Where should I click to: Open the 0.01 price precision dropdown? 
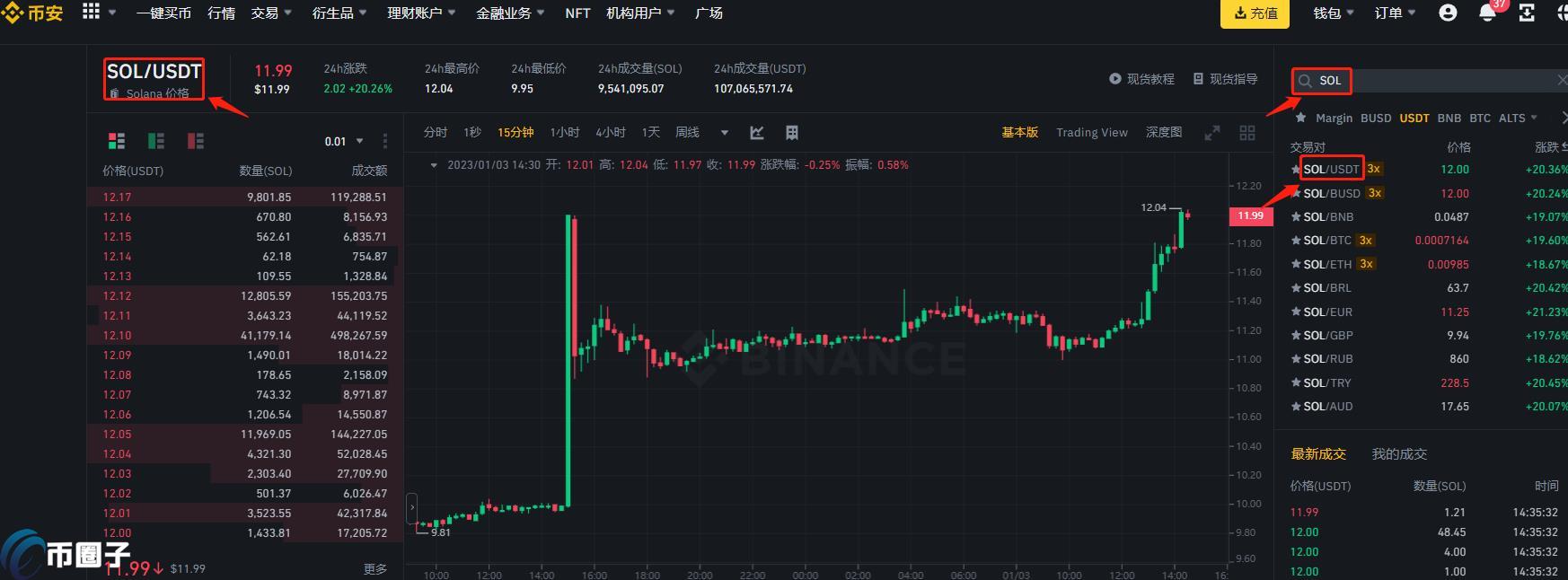[x=344, y=142]
